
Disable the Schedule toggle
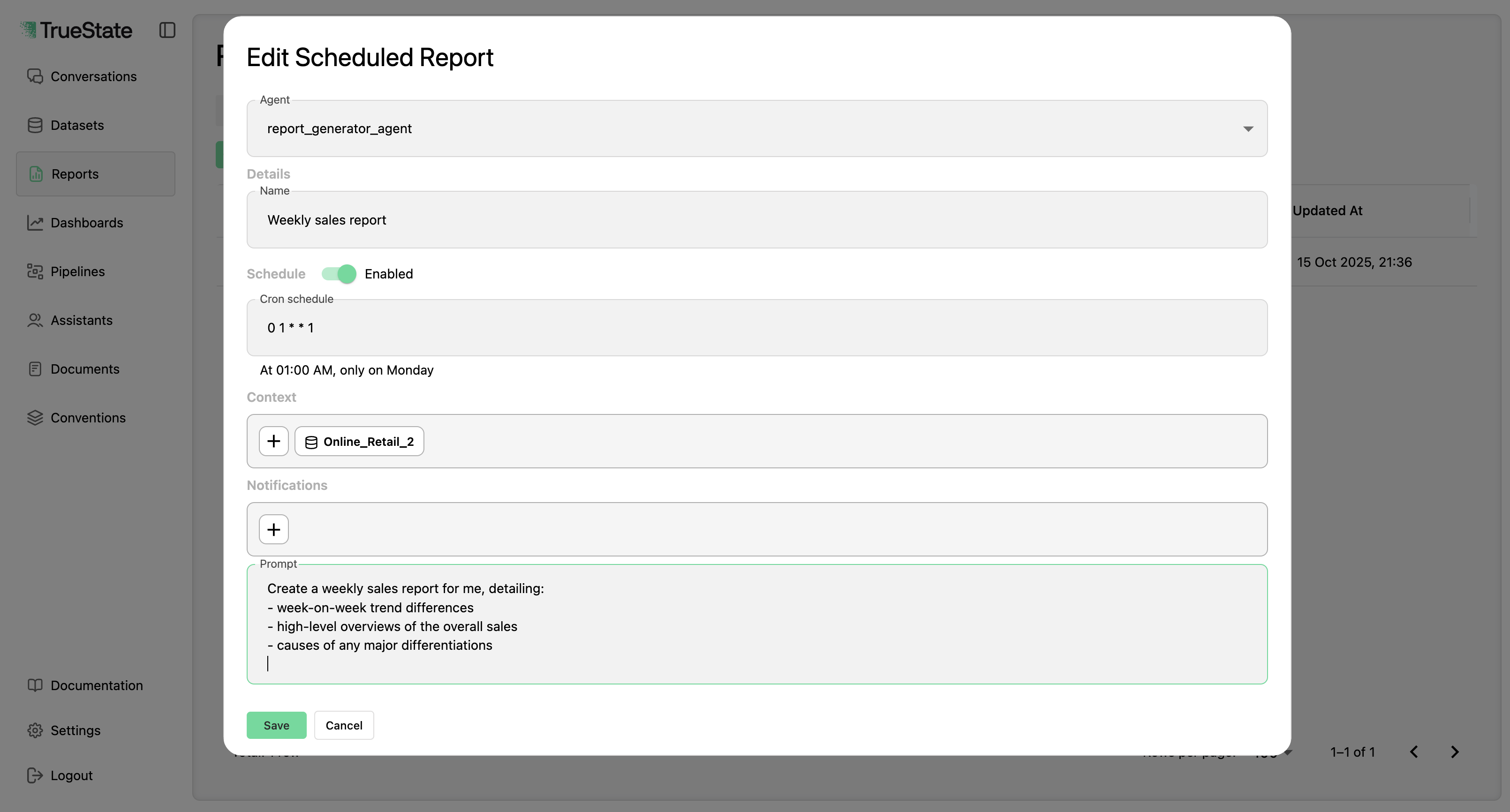[338, 274]
